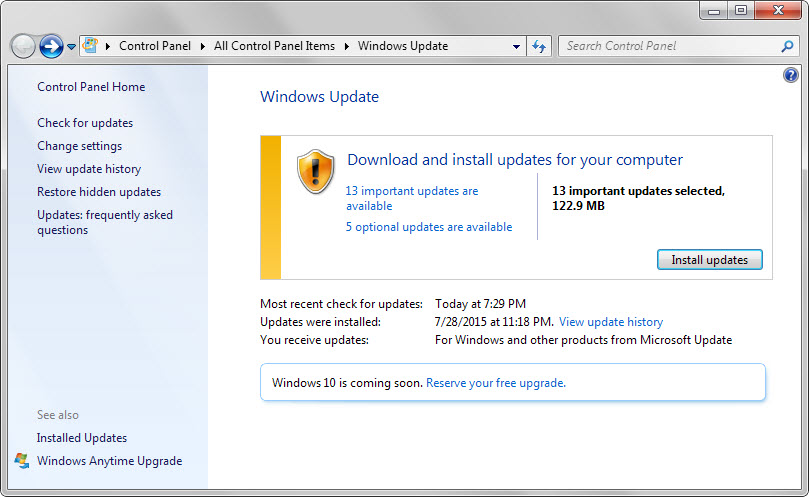Click 'Download and install updates for your computer' heading
The image size is (809, 497).
click(515, 160)
